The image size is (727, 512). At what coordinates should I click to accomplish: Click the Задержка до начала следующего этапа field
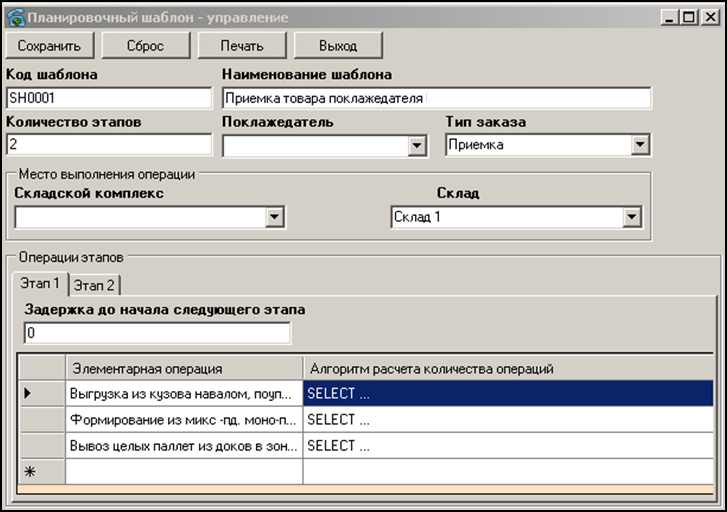(x=156, y=332)
